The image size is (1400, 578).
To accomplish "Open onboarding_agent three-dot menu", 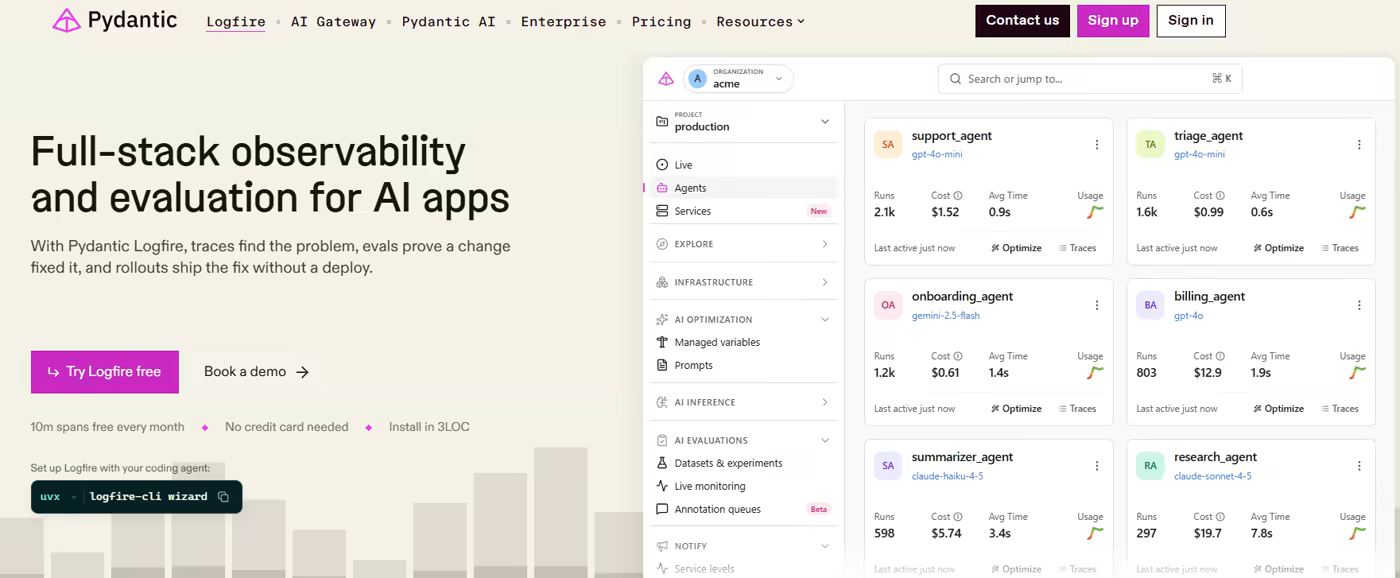I will tap(1097, 305).
